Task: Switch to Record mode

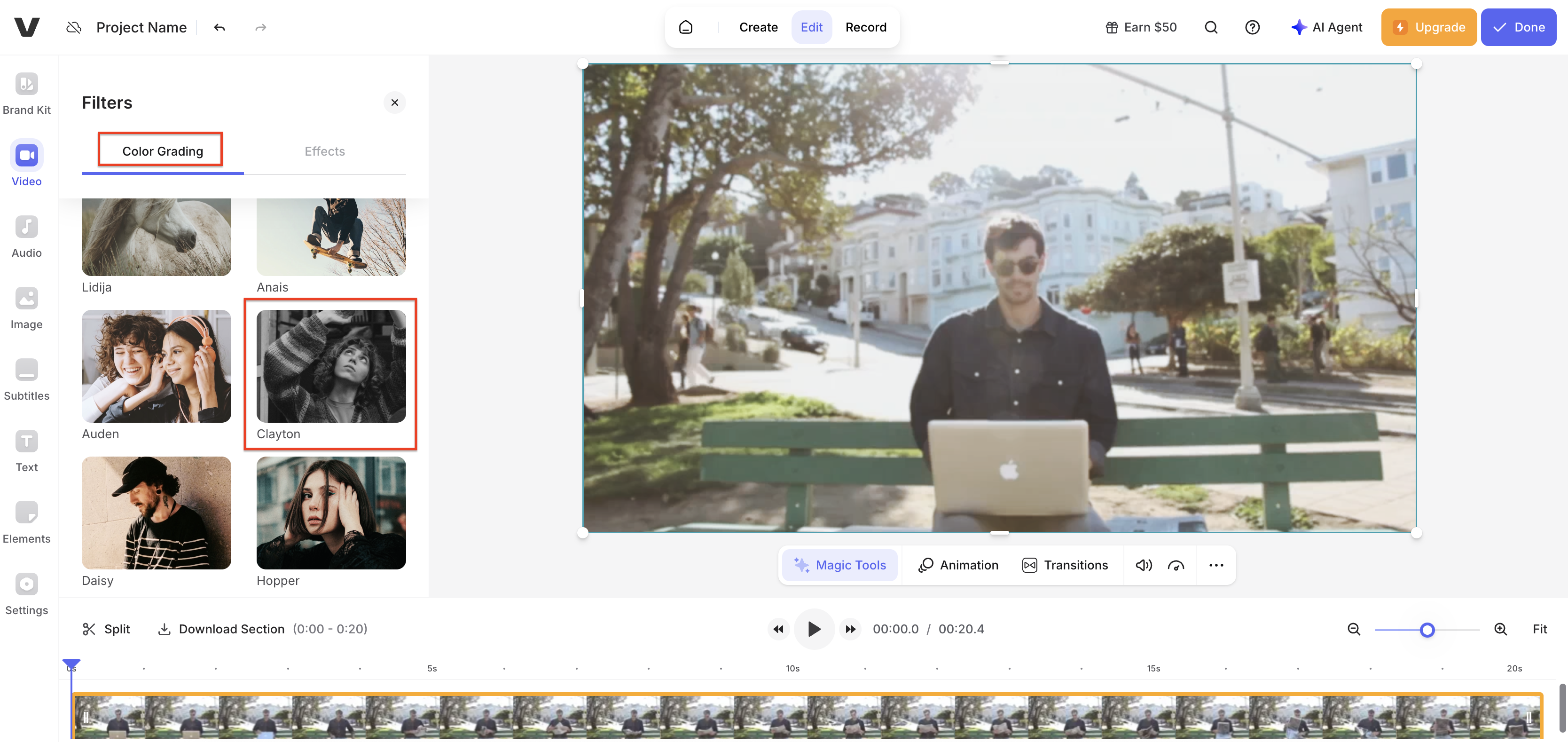Action: coord(866,27)
